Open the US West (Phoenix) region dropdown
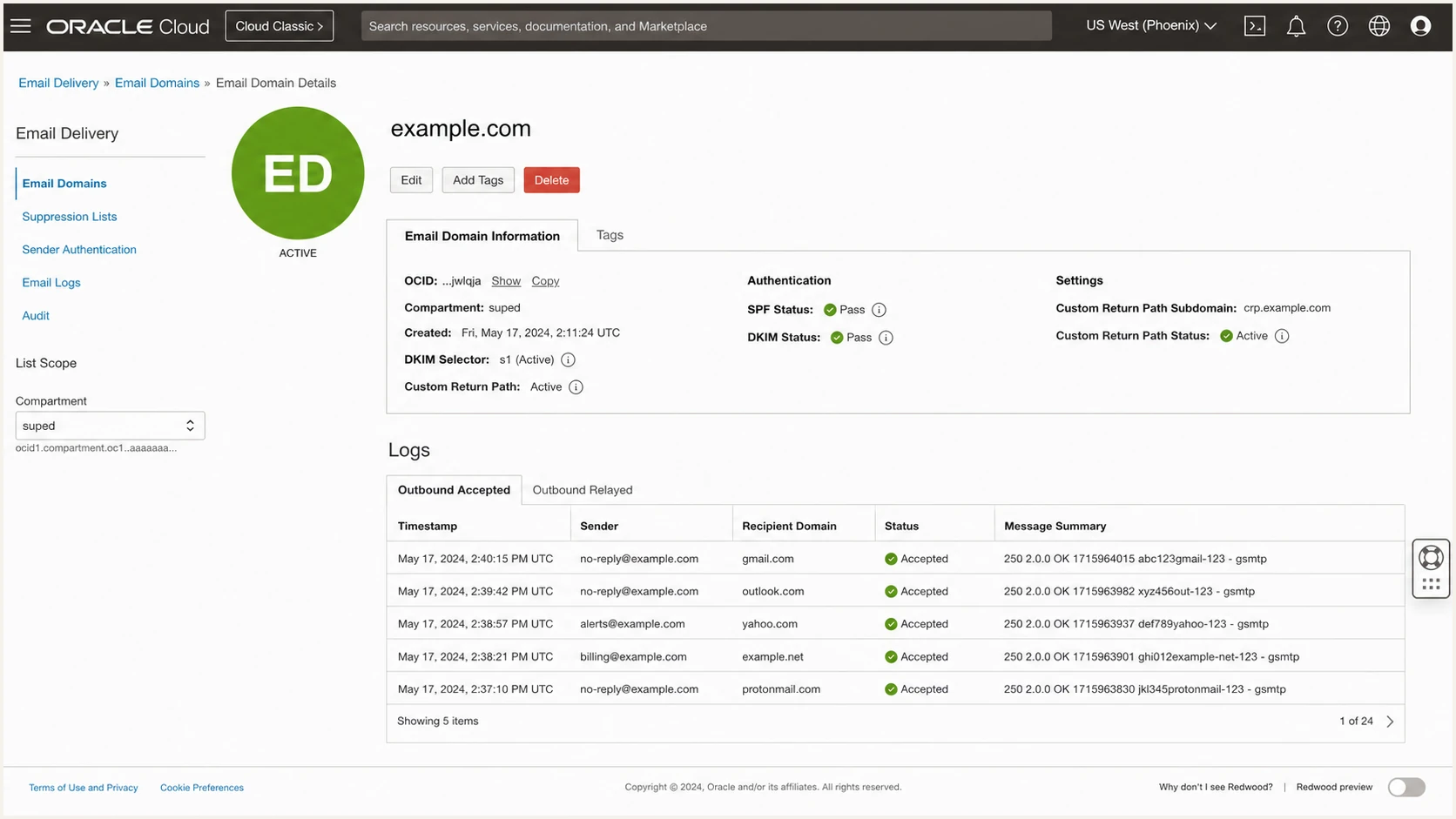The width and height of the screenshot is (1456, 819). point(1151,26)
